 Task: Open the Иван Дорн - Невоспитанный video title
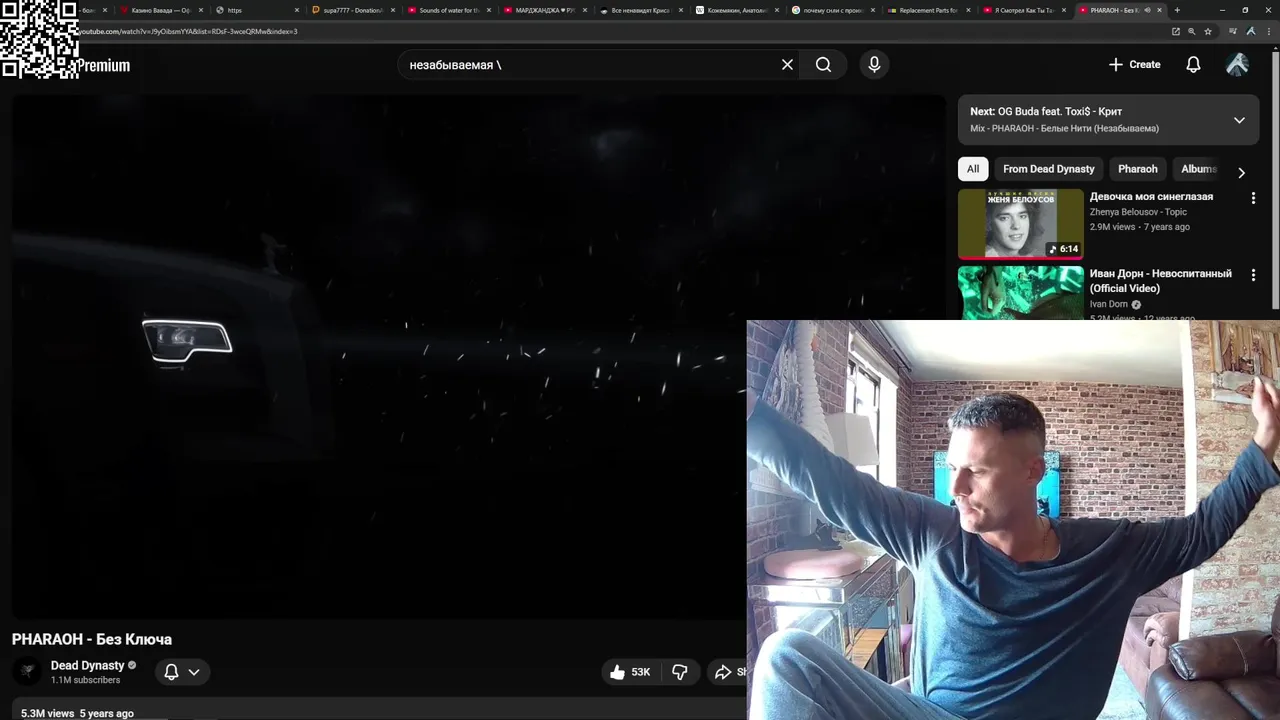tap(1160, 281)
